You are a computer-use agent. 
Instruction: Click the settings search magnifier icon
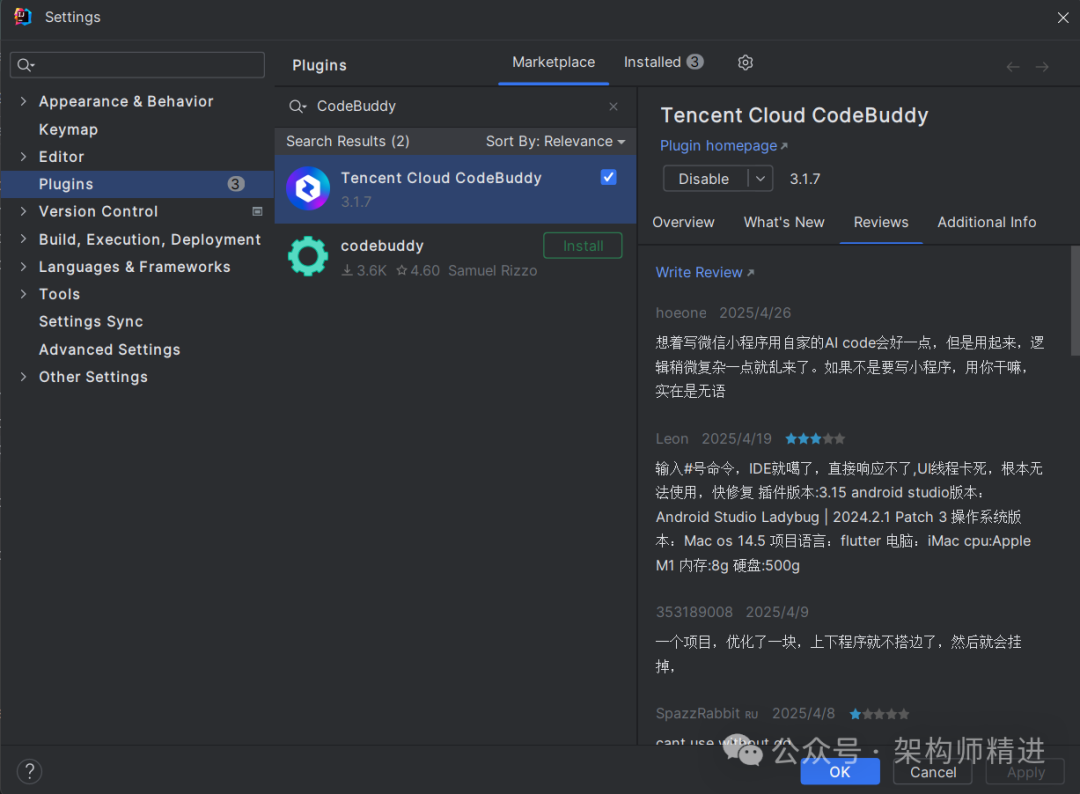pyautogui.click(x=25, y=65)
